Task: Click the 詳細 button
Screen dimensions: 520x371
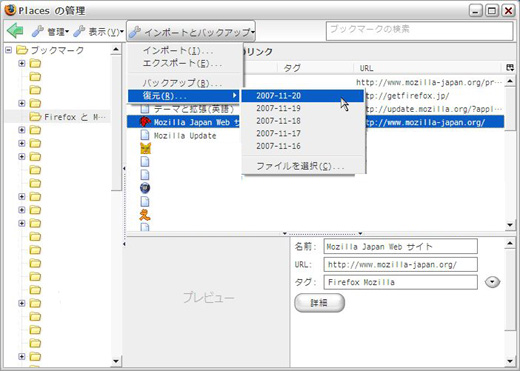Action: pos(319,303)
